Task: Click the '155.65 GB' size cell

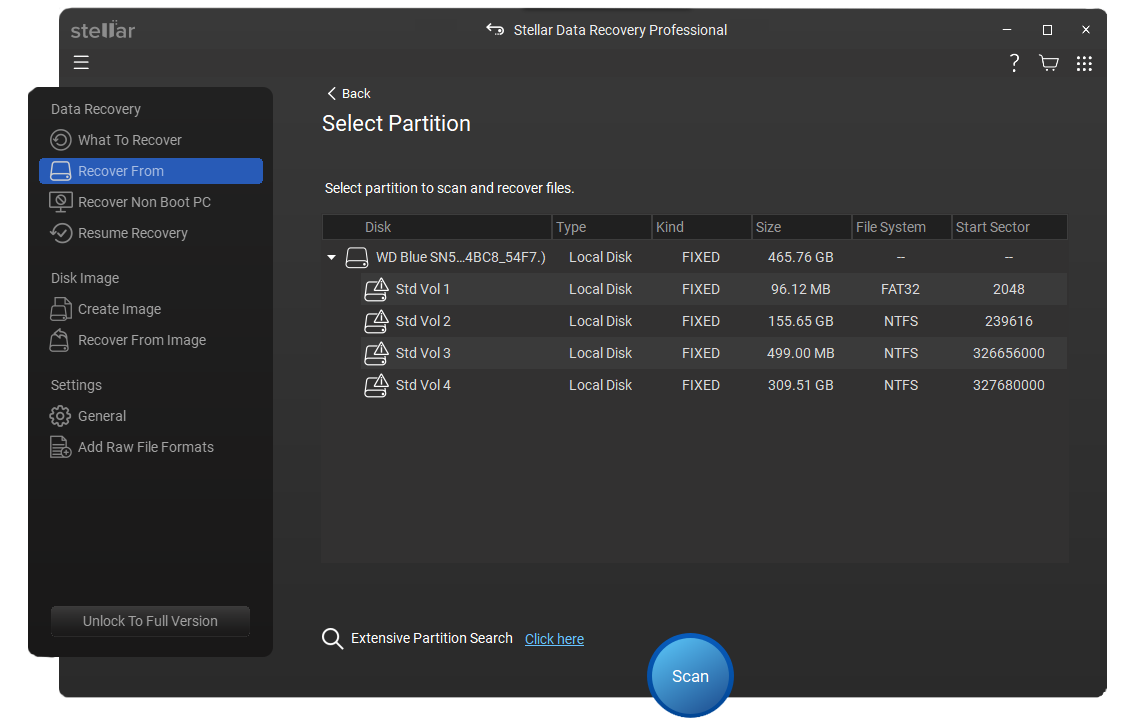Action: tap(800, 321)
